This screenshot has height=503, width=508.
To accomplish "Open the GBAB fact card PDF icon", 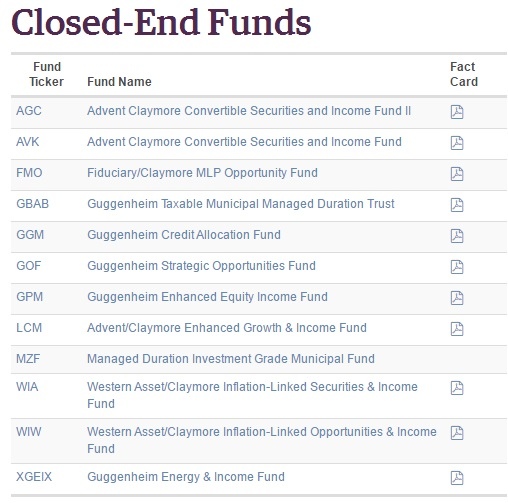I will (x=457, y=205).
